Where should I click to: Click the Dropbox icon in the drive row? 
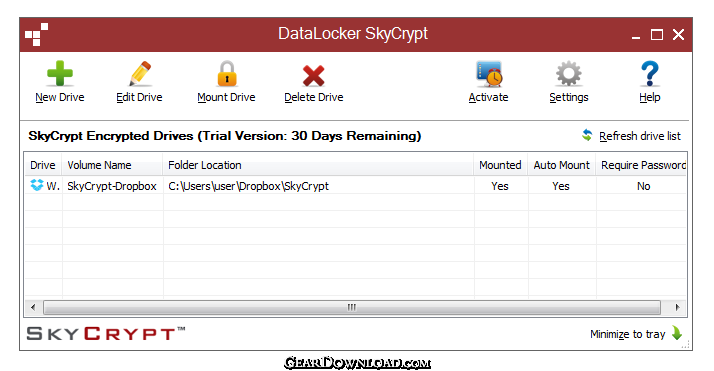pyautogui.click(x=36, y=185)
